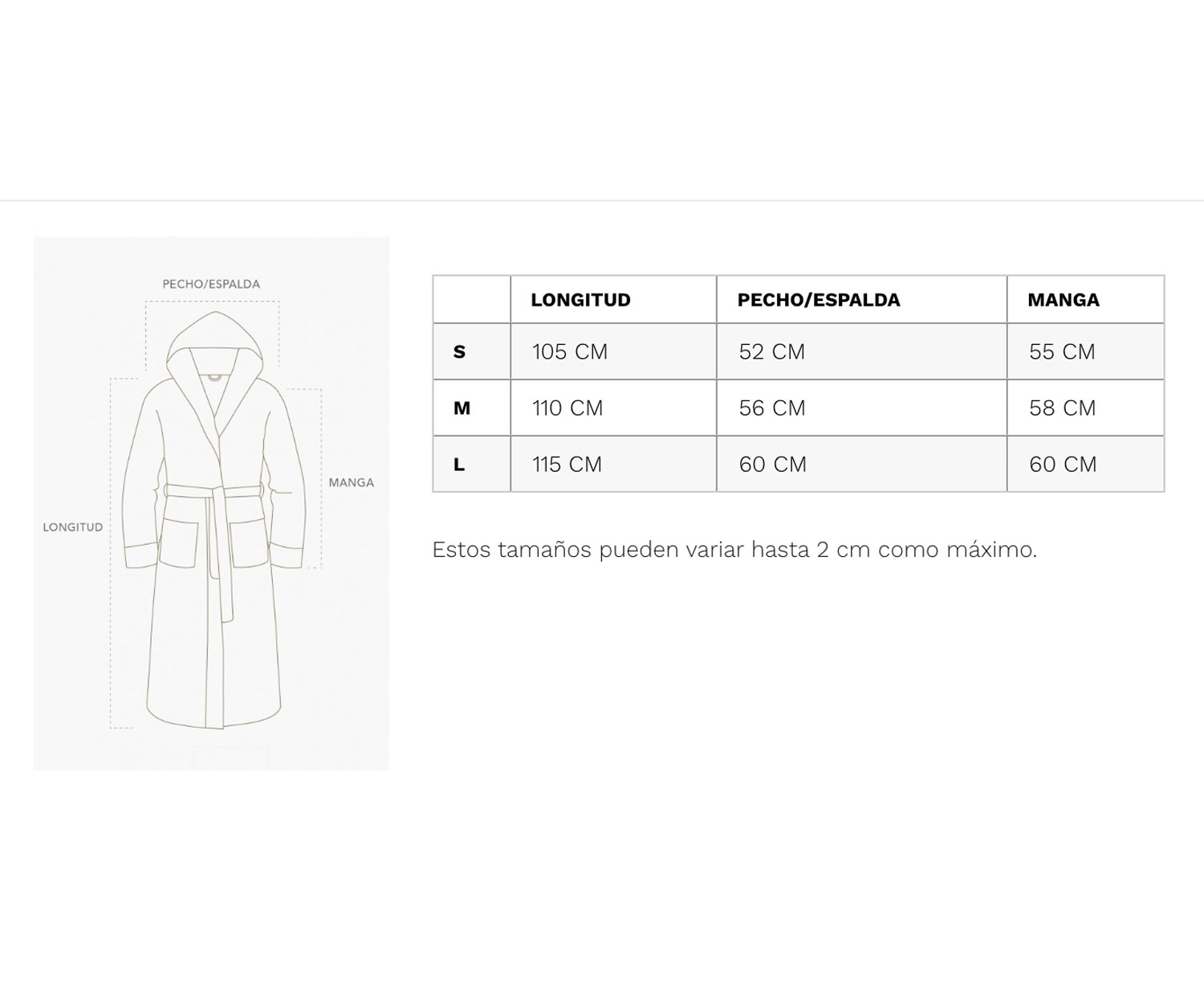This screenshot has width=1204, height=1003.
Task: Select the 105 CM length cell
Action: click(x=570, y=351)
